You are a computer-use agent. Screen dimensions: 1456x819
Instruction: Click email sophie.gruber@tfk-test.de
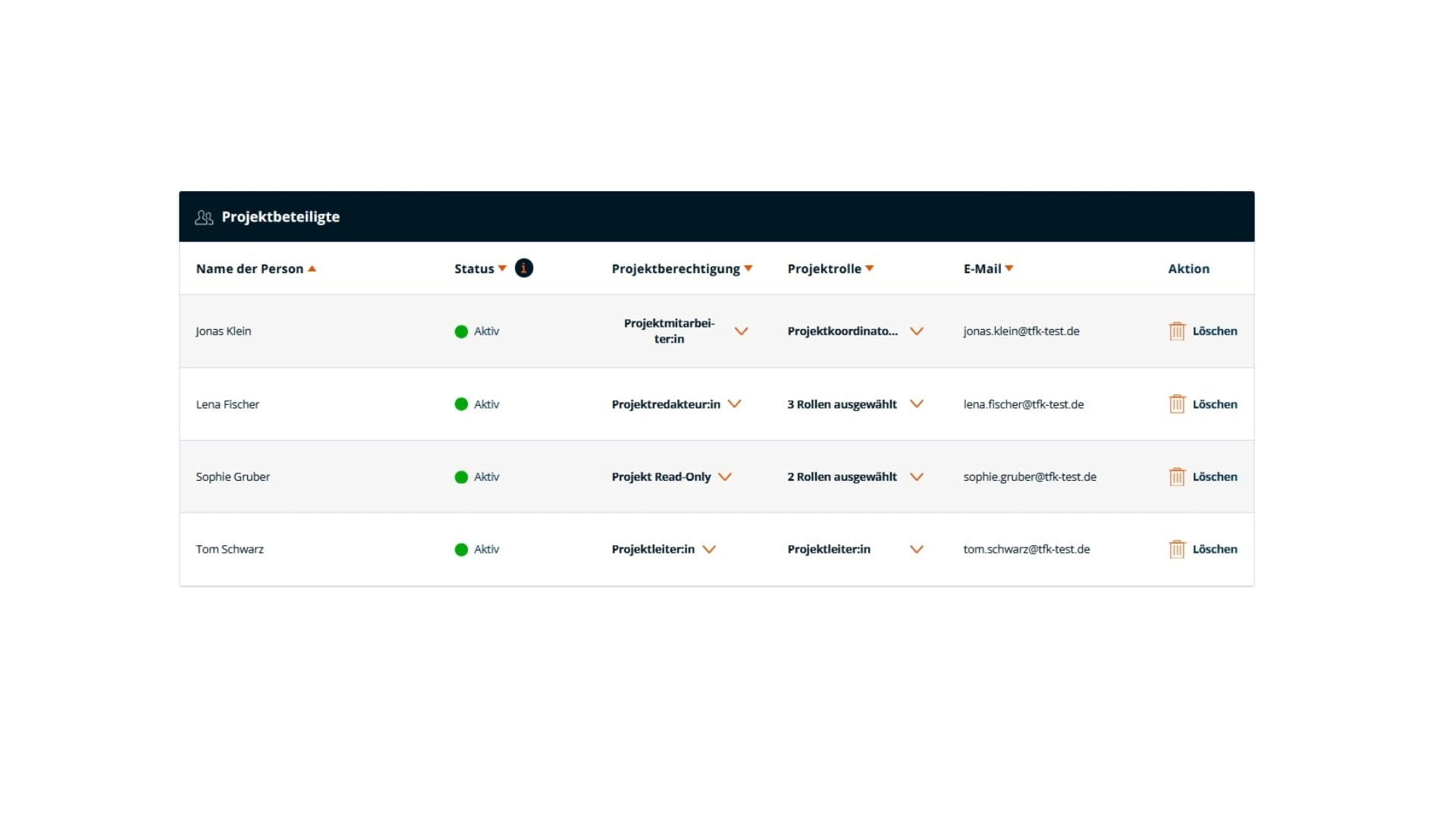tap(1030, 477)
